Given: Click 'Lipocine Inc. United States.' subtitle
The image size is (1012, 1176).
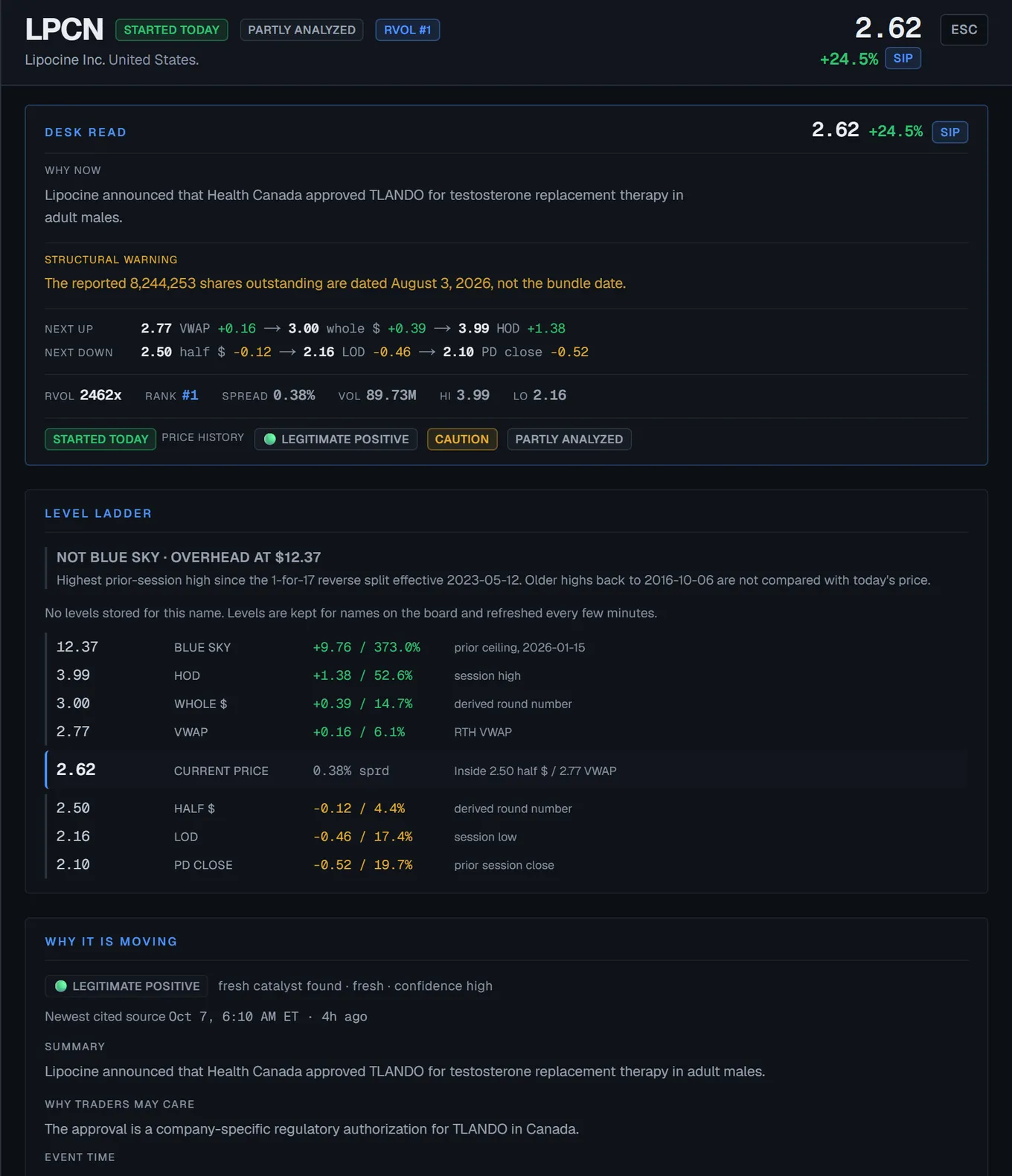Looking at the screenshot, I should (x=112, y=60).
